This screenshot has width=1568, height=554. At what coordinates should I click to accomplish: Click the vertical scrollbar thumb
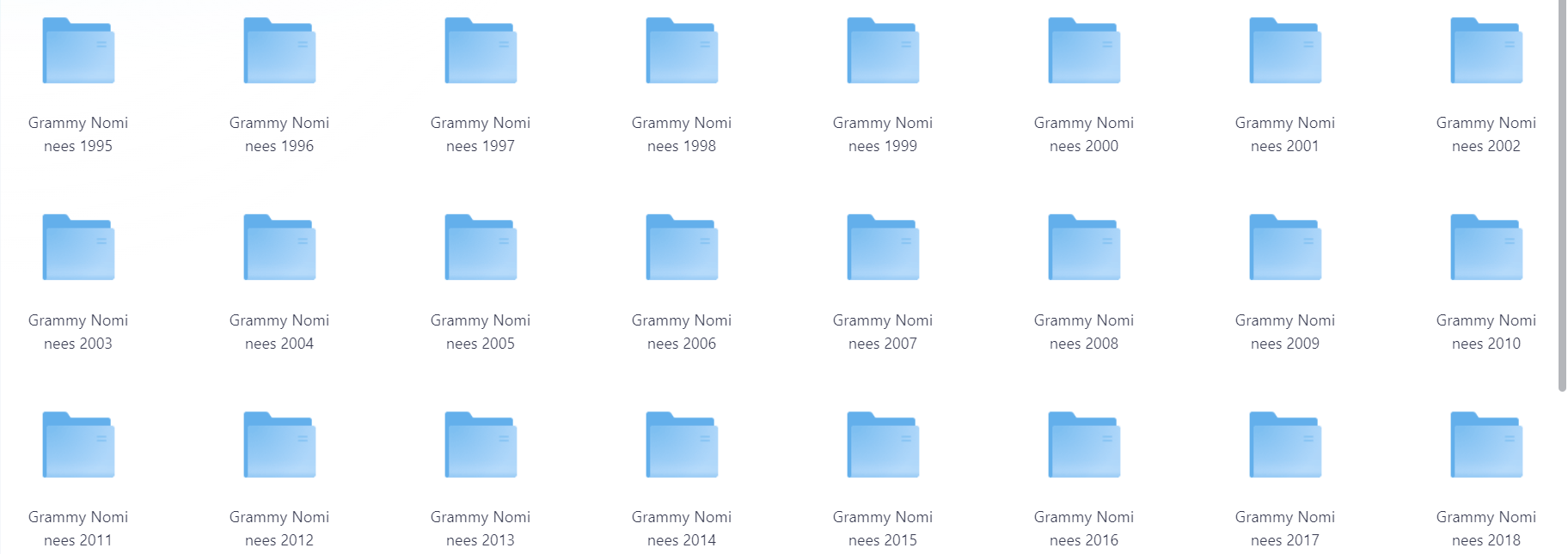1562,198
